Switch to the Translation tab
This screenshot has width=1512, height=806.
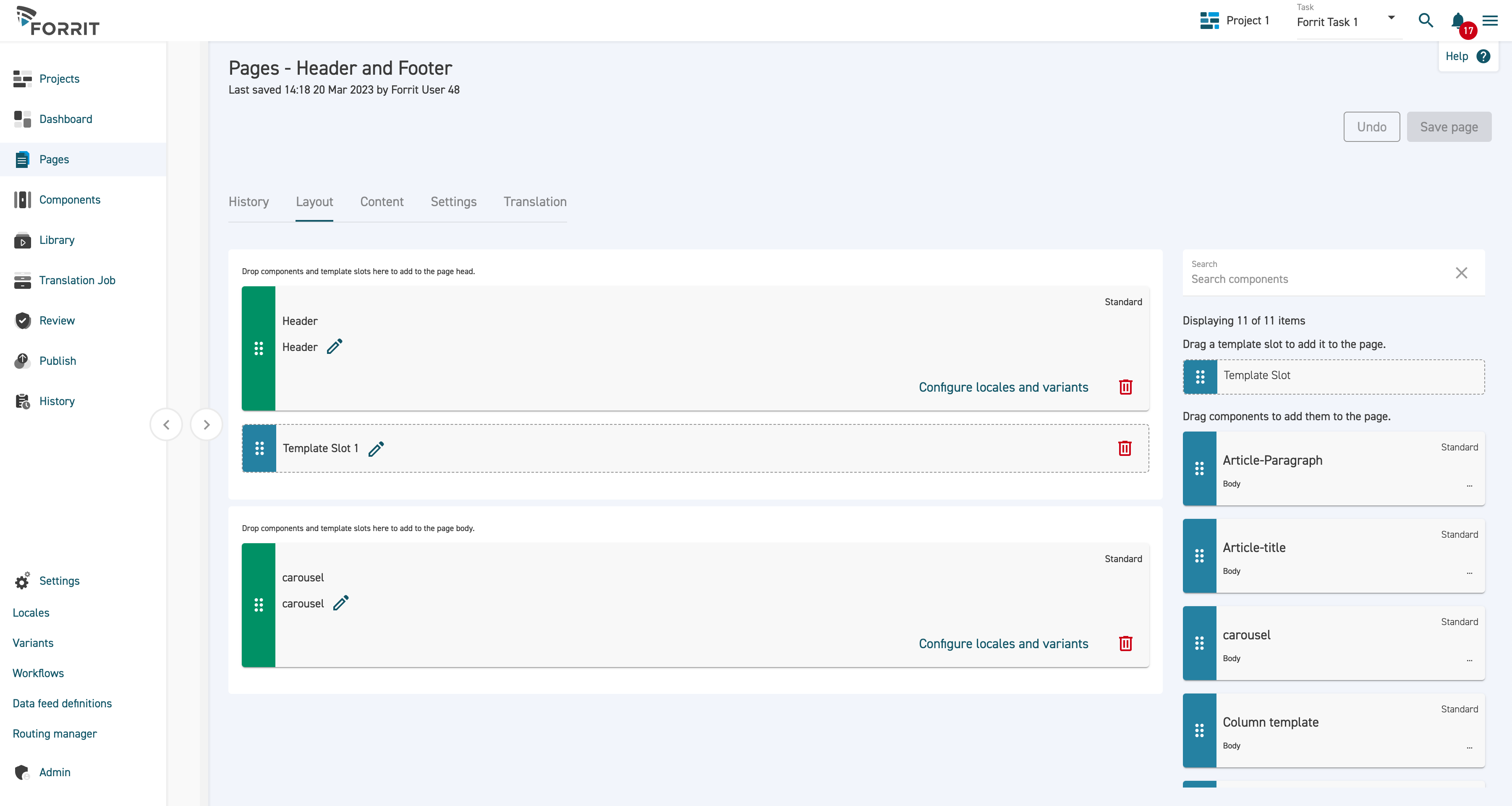535,202
